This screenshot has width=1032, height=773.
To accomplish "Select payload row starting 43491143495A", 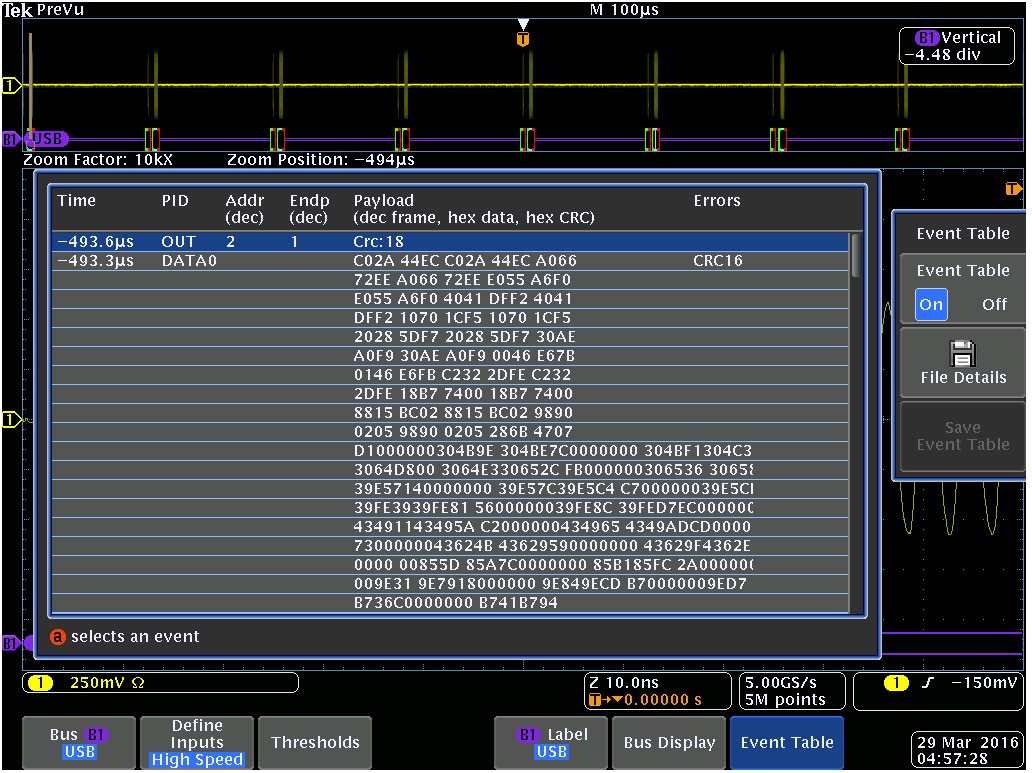I will click(450, 527).
